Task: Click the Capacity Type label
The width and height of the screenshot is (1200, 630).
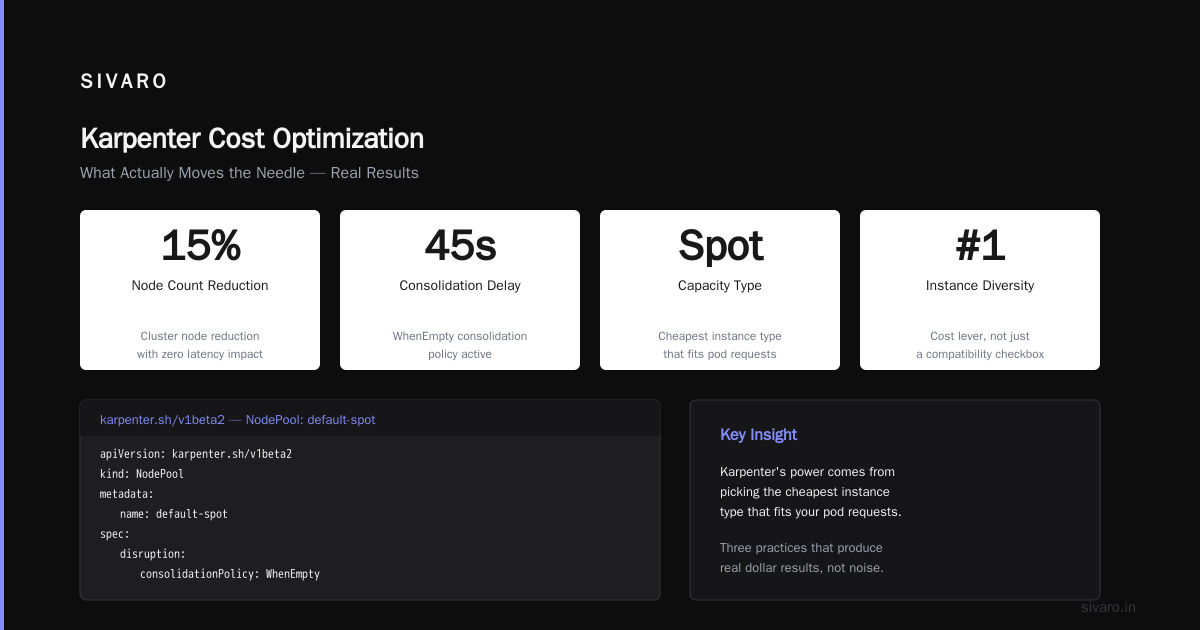Action: (x=720, y=285)
